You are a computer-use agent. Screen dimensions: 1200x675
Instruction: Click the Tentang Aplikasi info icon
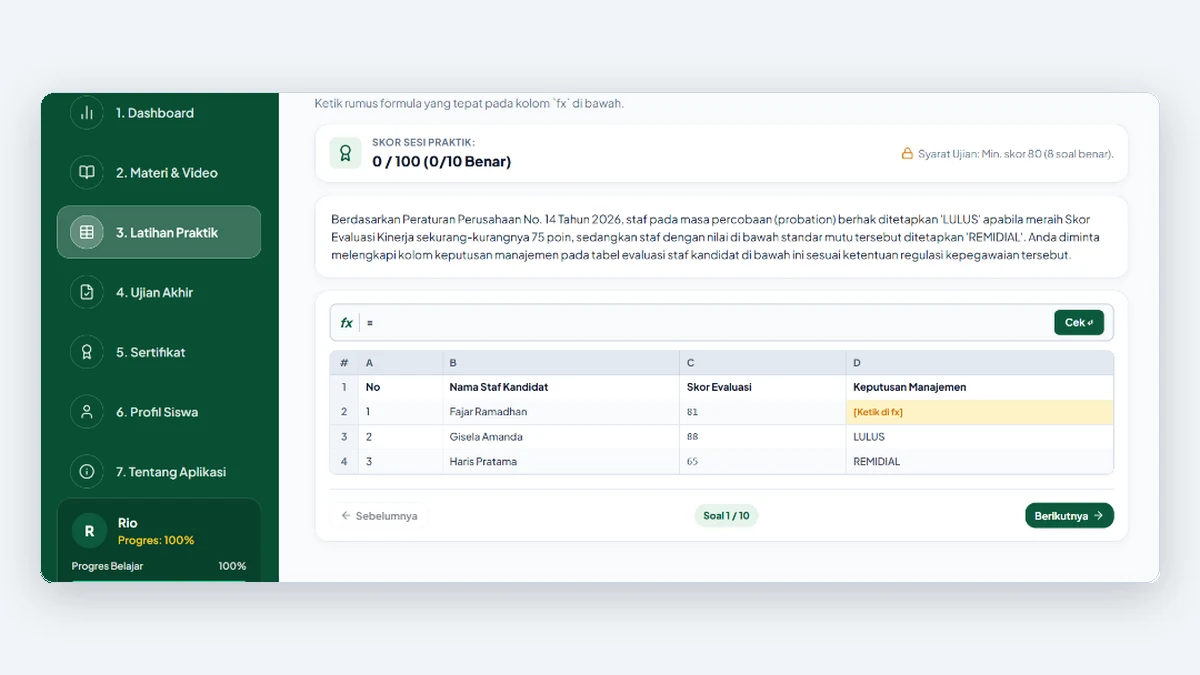tap(87, 472)
